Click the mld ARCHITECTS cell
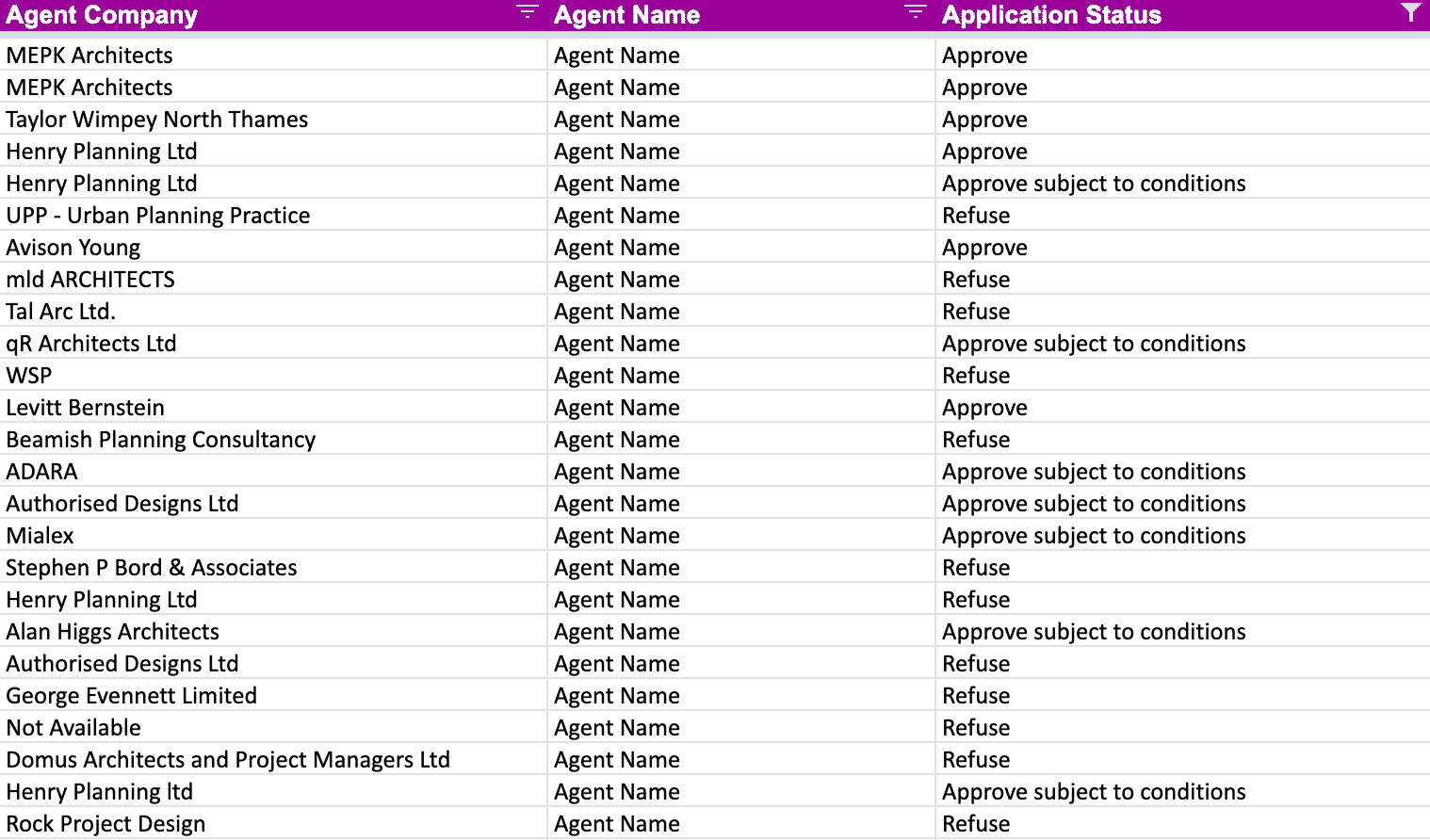Viewport: 1430px width, 840px height. pos(90,280)
